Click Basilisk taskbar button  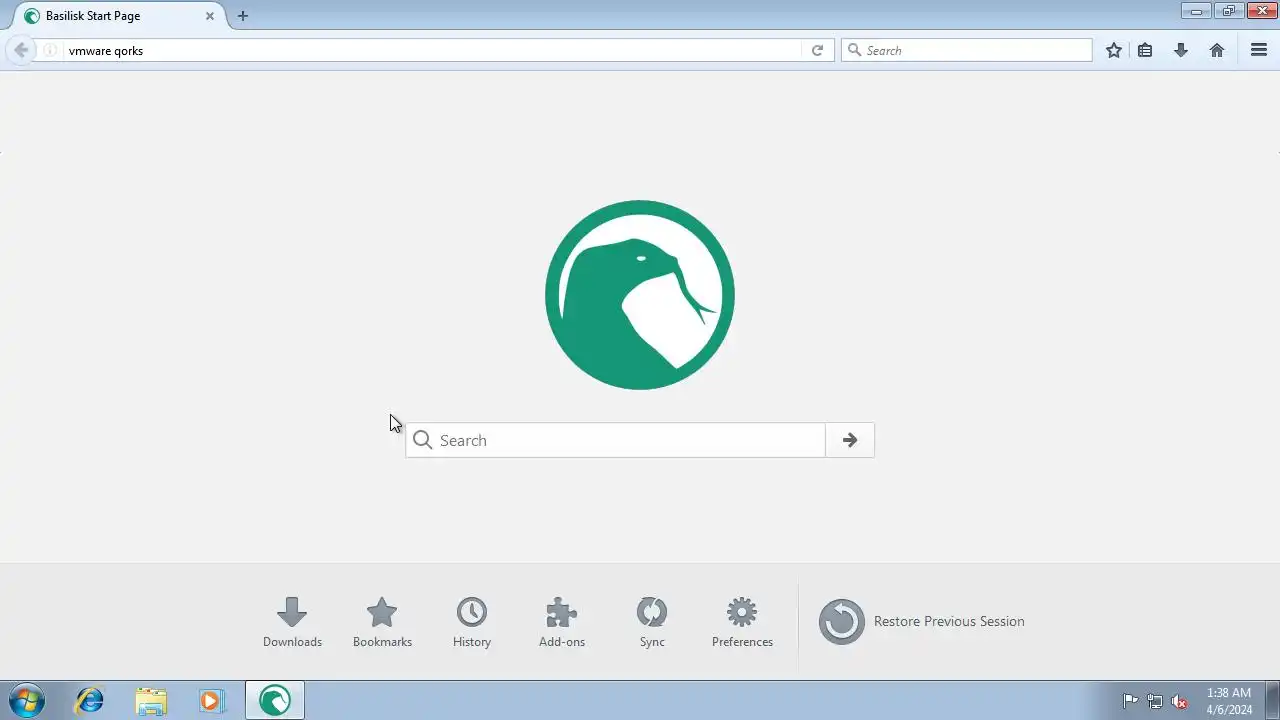pyautogui.click(x=275, y=700)
